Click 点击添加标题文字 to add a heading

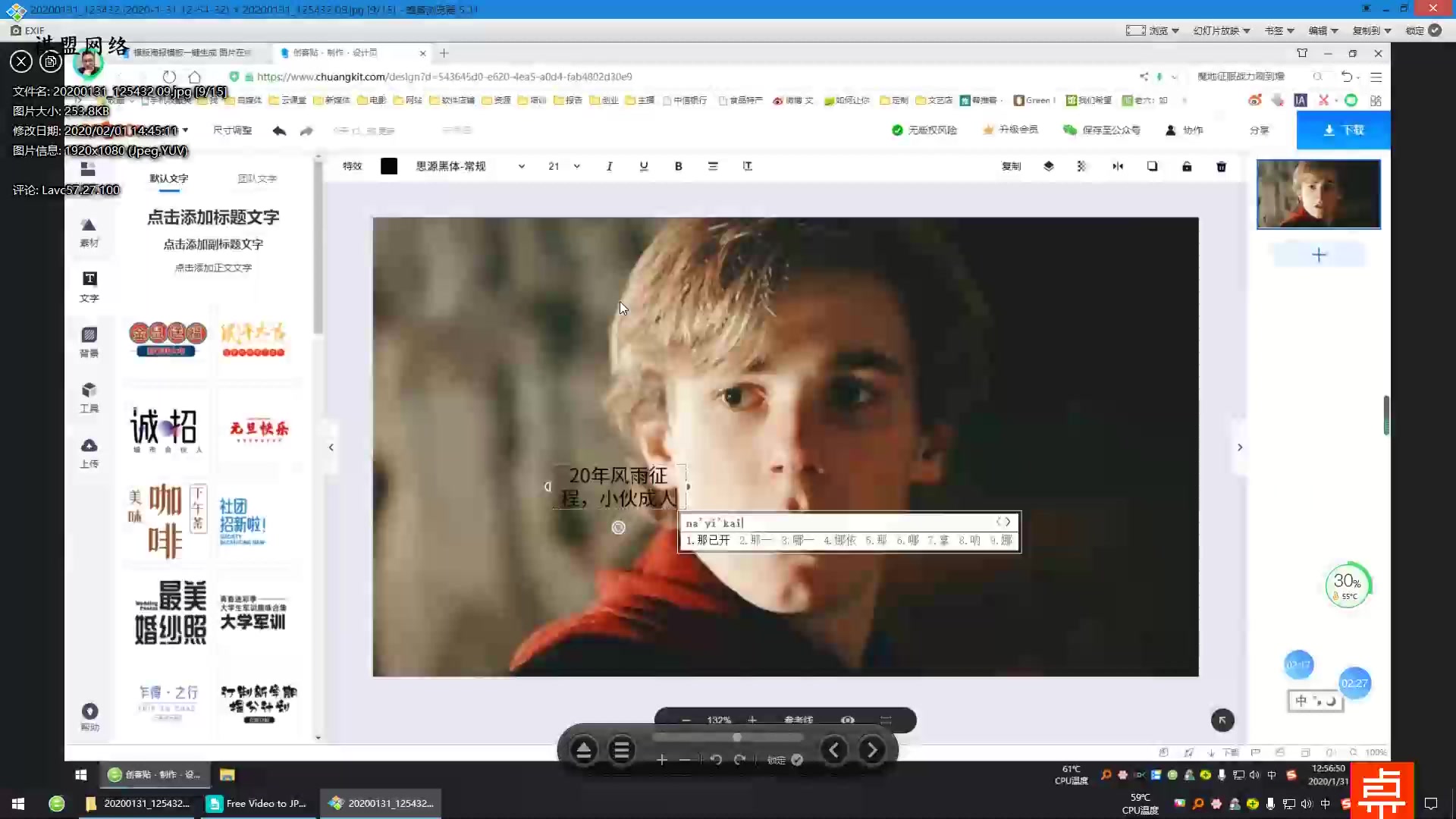coord(213,217)
